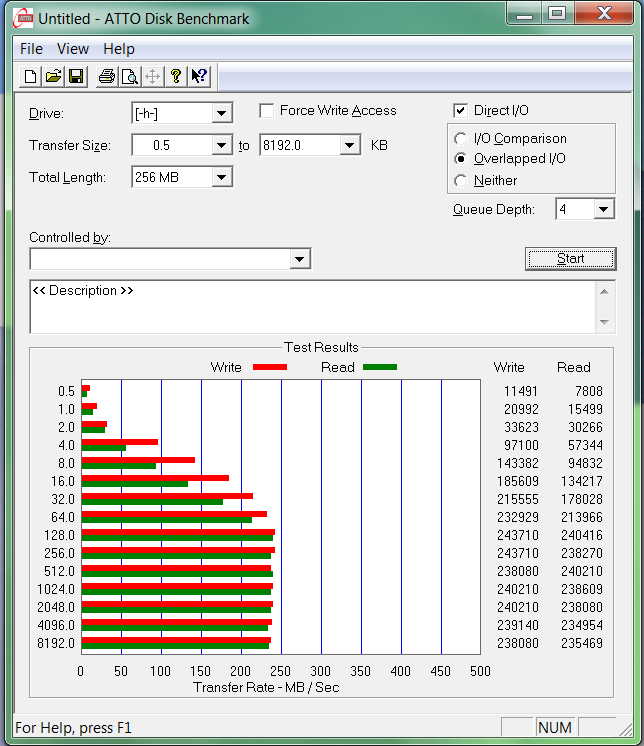Click the New document toolbar icon
Image resolution: width=644 pixels, height=746 pixels.
(x=30, y=76)
